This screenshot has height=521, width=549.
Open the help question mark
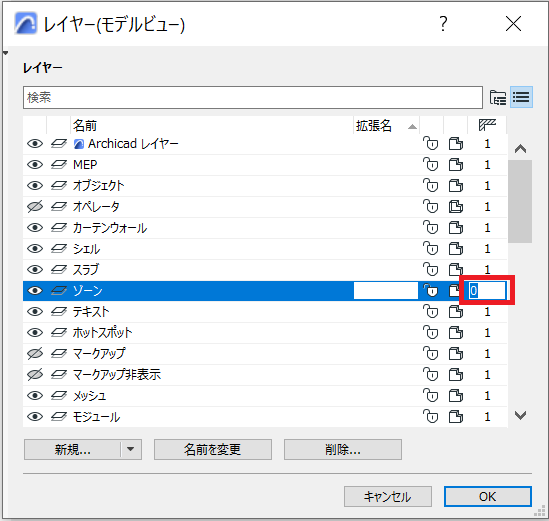443,24
